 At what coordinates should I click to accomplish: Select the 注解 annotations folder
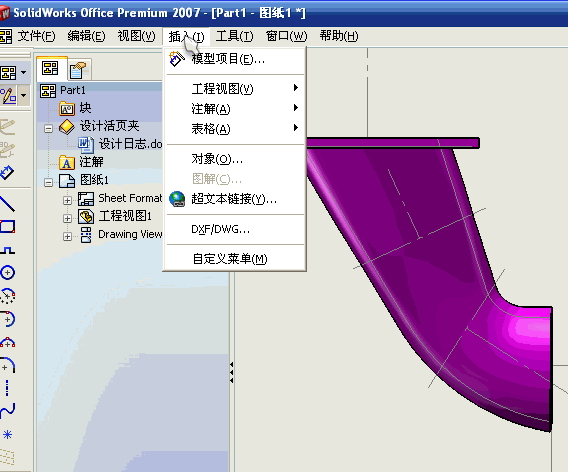click(82, 162)
